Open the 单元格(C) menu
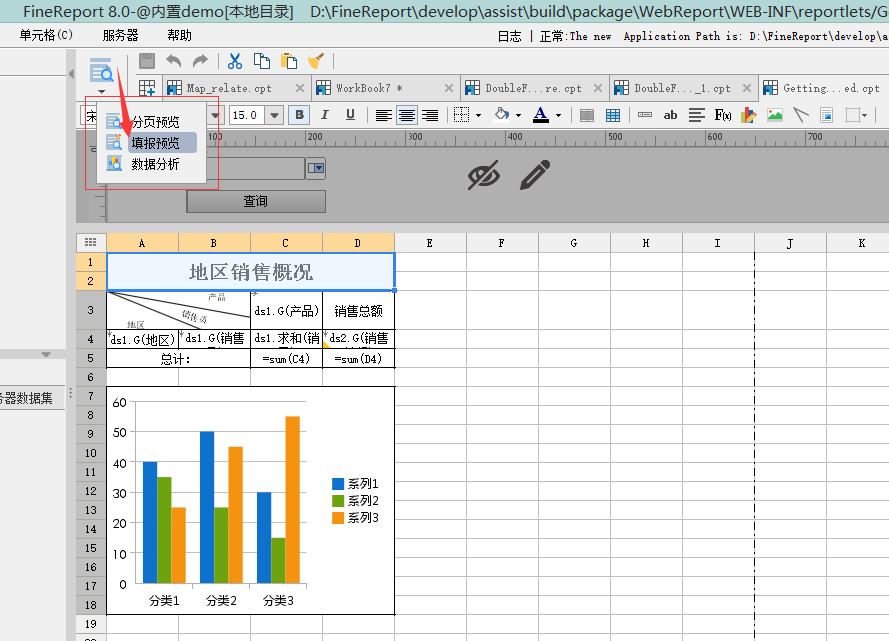The height and width of the screenshot is (641, 889). [46, 35]
